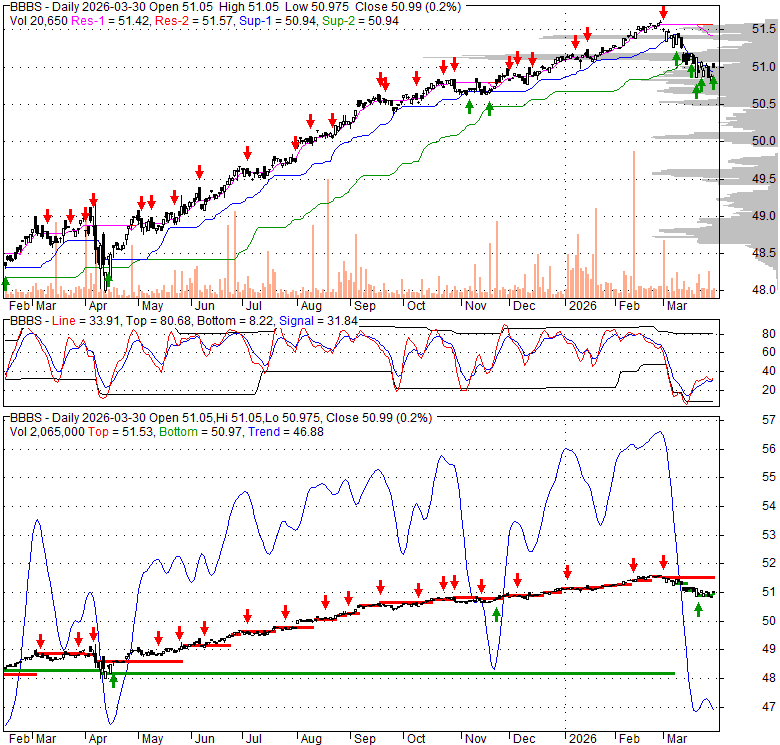
Task: Click the Signal = 31.84 label
Action: [x=318, y=321]
